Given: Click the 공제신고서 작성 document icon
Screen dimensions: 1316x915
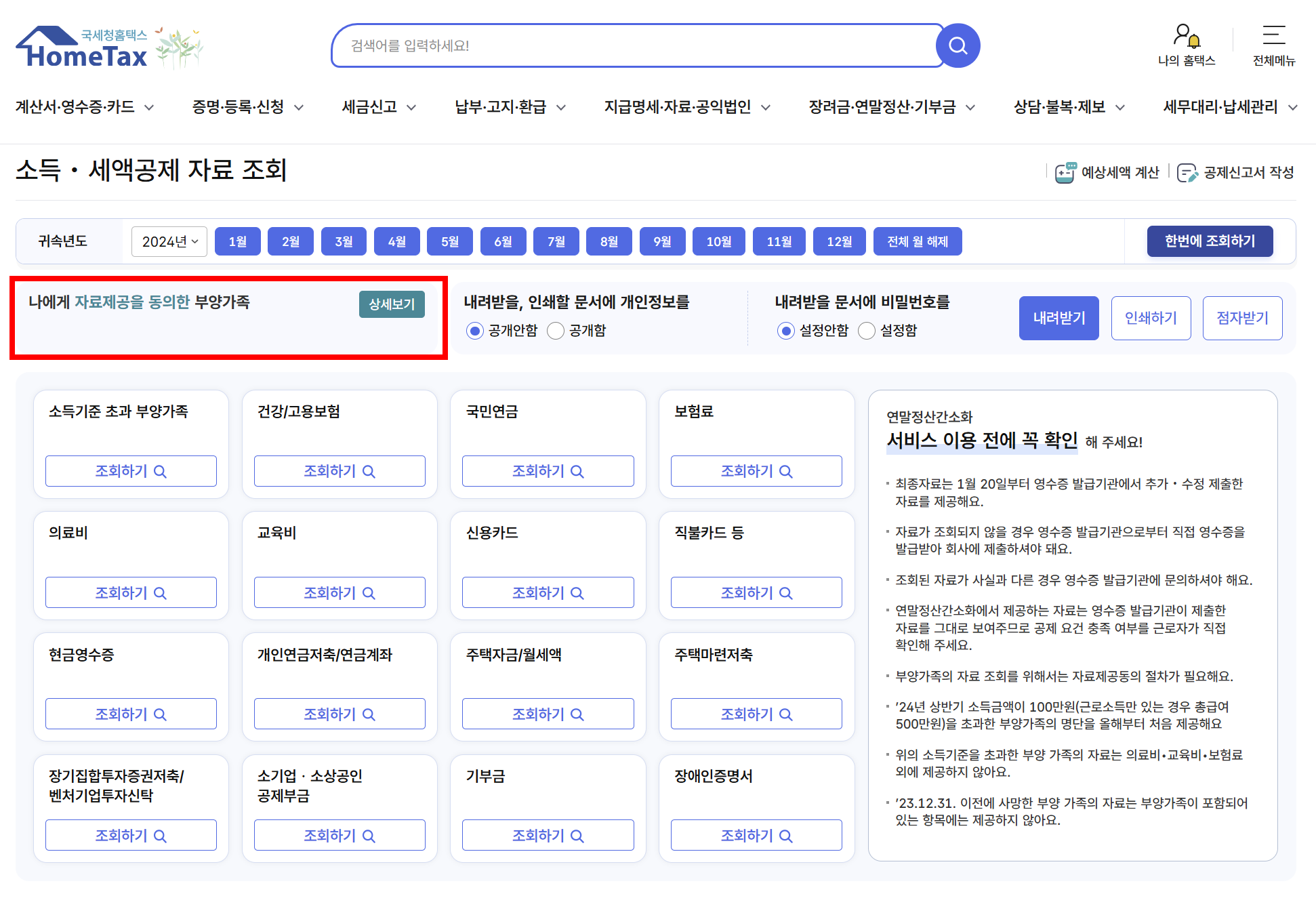Looking at the screenshot, I should pos(1187,173).
